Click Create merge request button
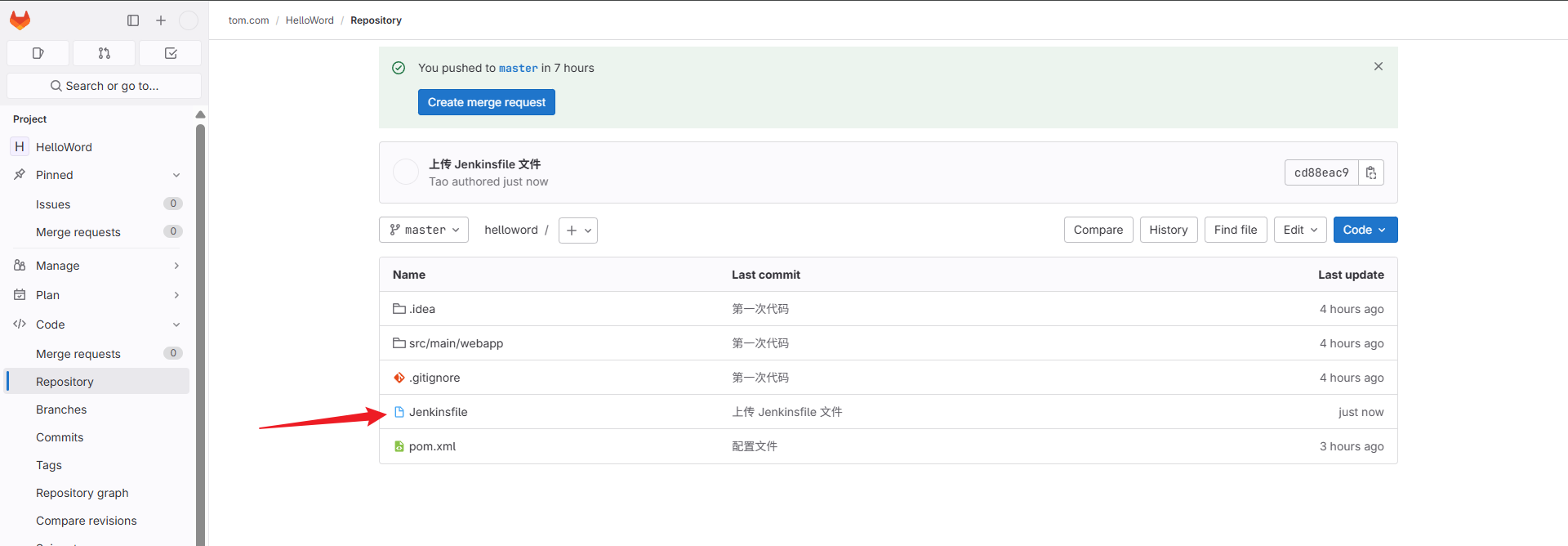 (487, 102)
